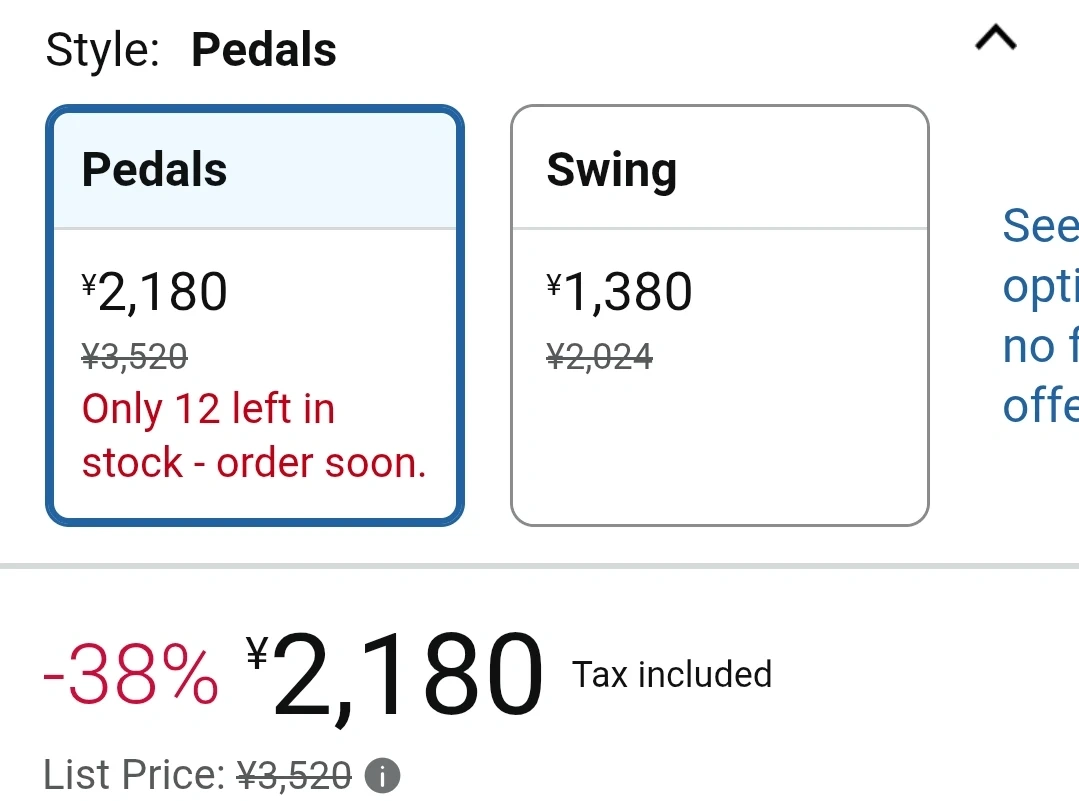Click the red -38% discount badge

click(x=131, y=675)
